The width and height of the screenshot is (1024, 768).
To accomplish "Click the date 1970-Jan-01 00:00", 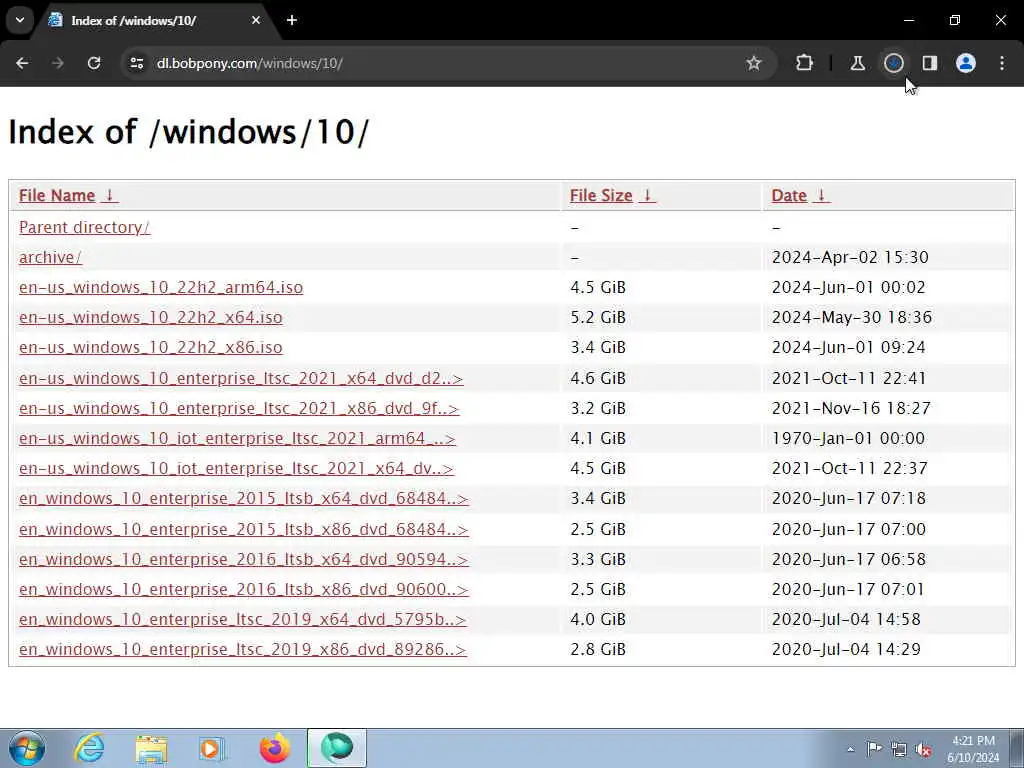I will click(x=848, y=438).
